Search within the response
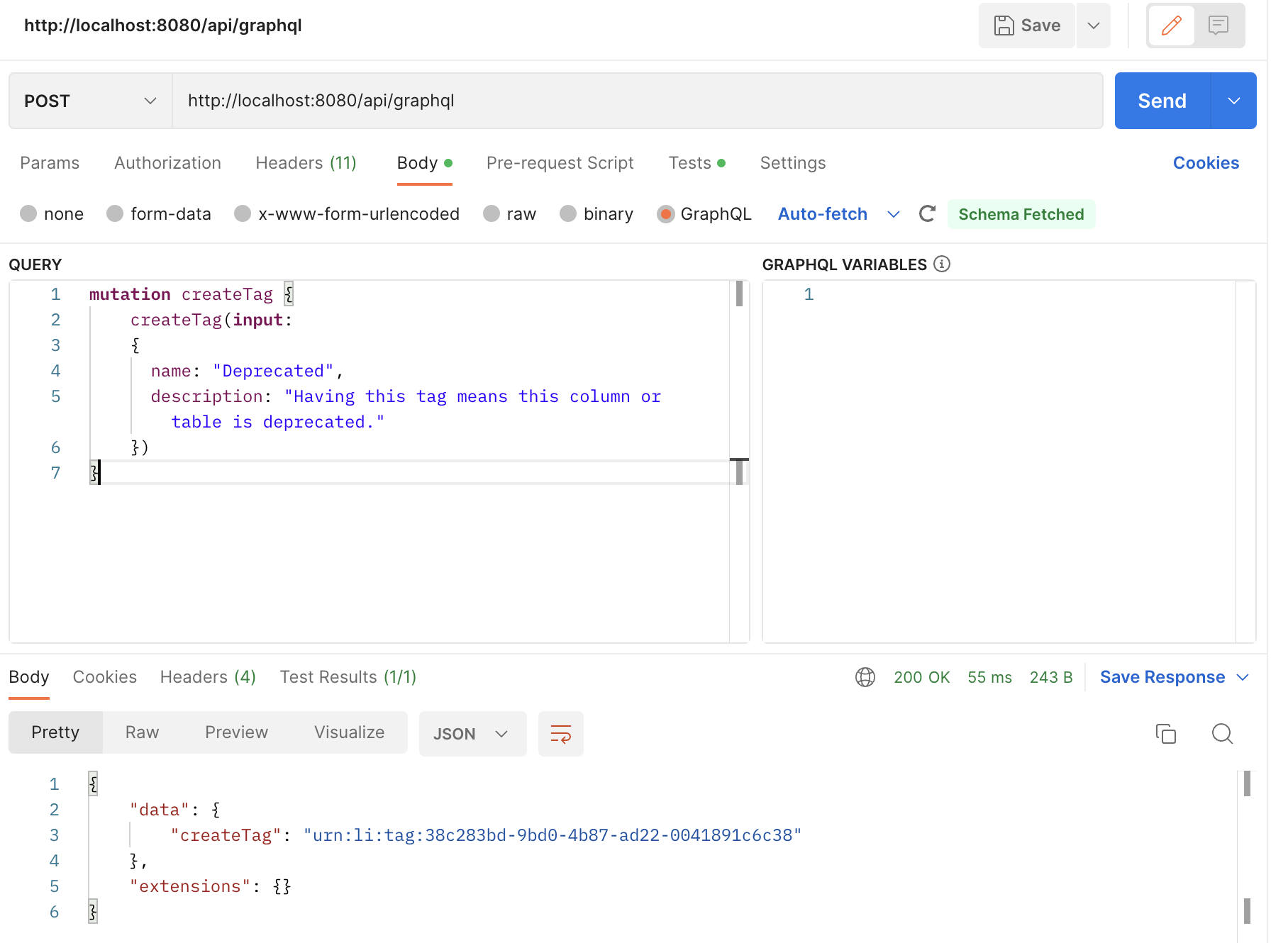This screenshot has height=943, width=1288. (x=1222, y=734)
